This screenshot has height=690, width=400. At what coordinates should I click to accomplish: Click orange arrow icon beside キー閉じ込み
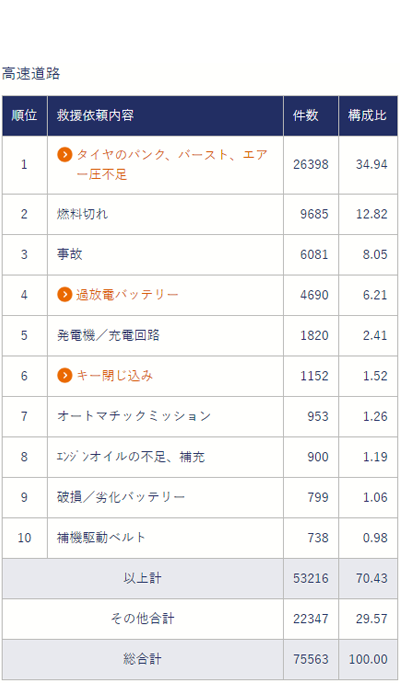pos(65,375)
